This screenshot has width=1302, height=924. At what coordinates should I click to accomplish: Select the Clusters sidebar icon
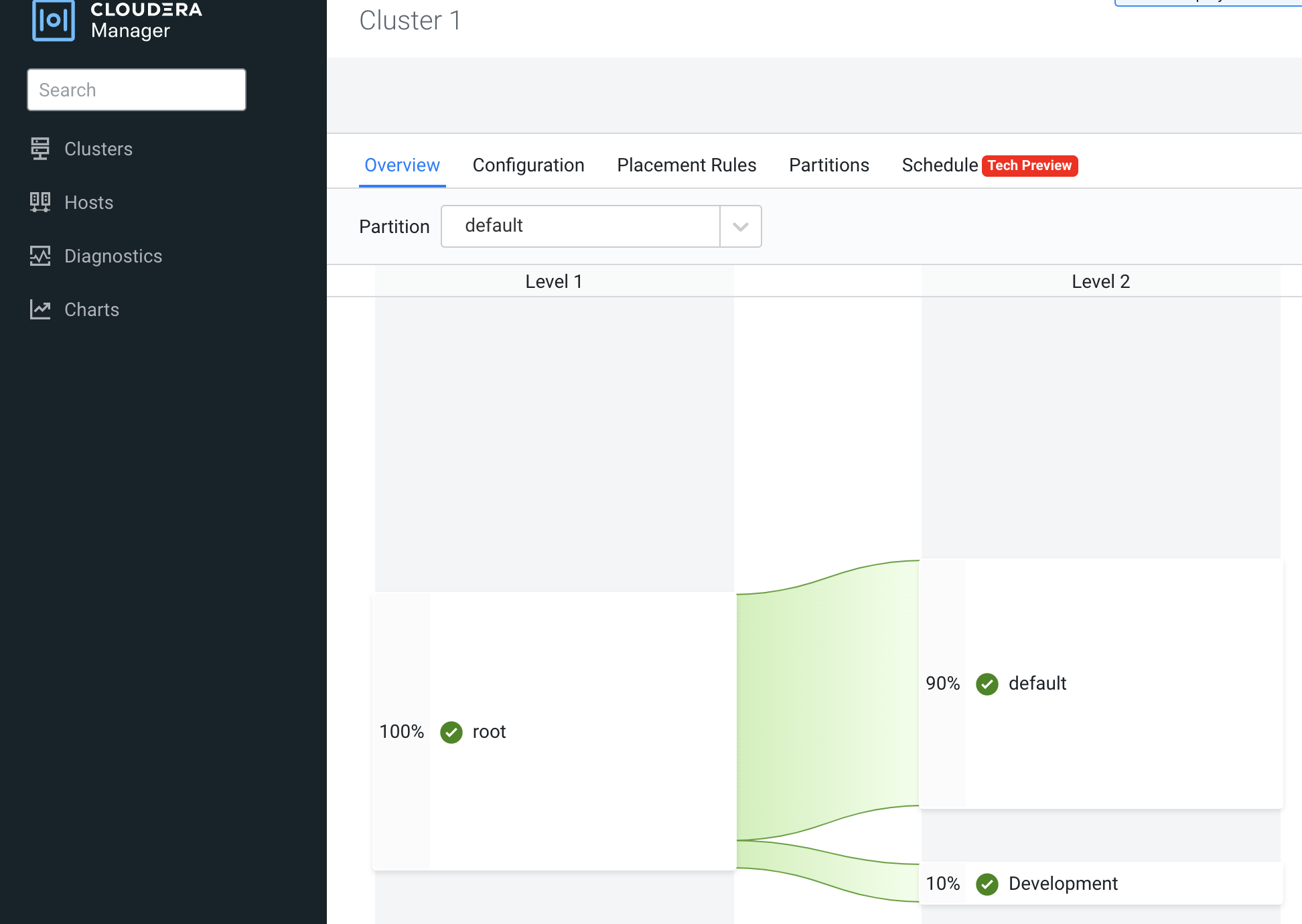40,149
